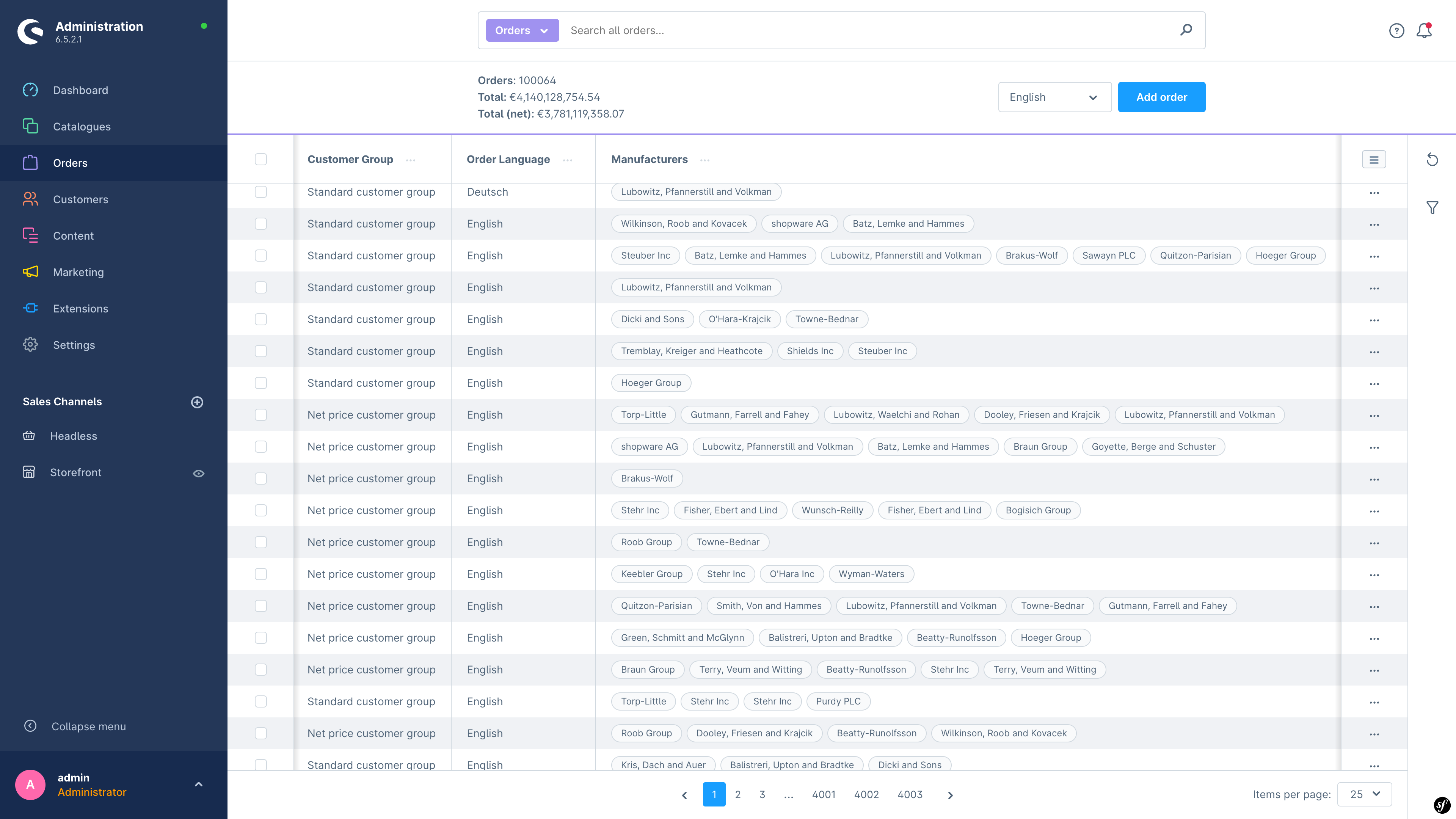
Task: Open Extensions menu item
Action: [x=114, y=309]
